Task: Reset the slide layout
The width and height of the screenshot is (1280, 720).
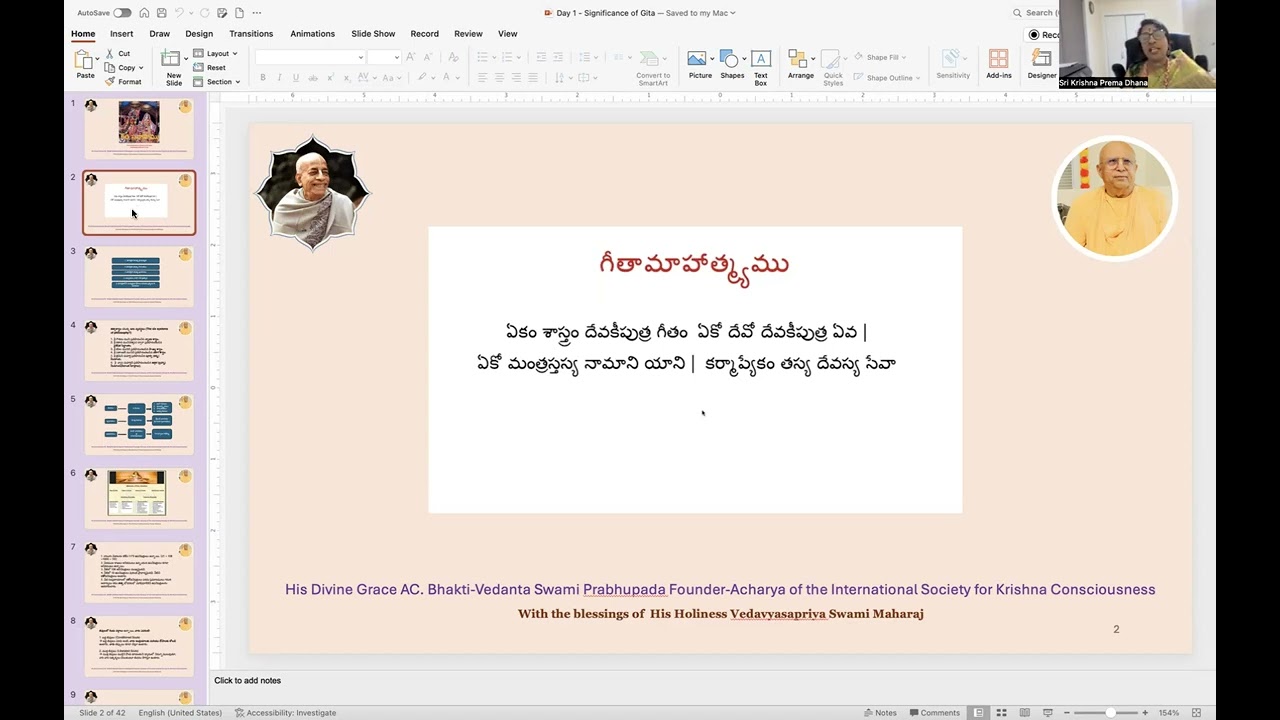Action: click(210, 67)
